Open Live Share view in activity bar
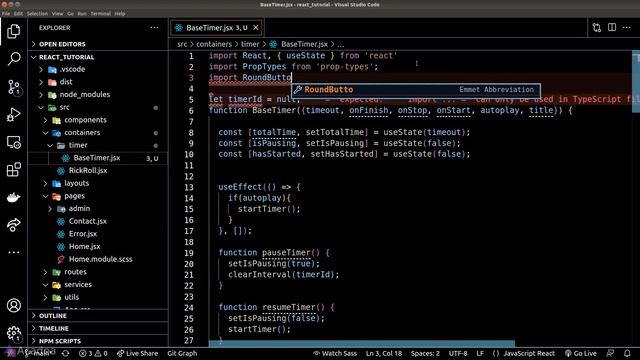 13,225
